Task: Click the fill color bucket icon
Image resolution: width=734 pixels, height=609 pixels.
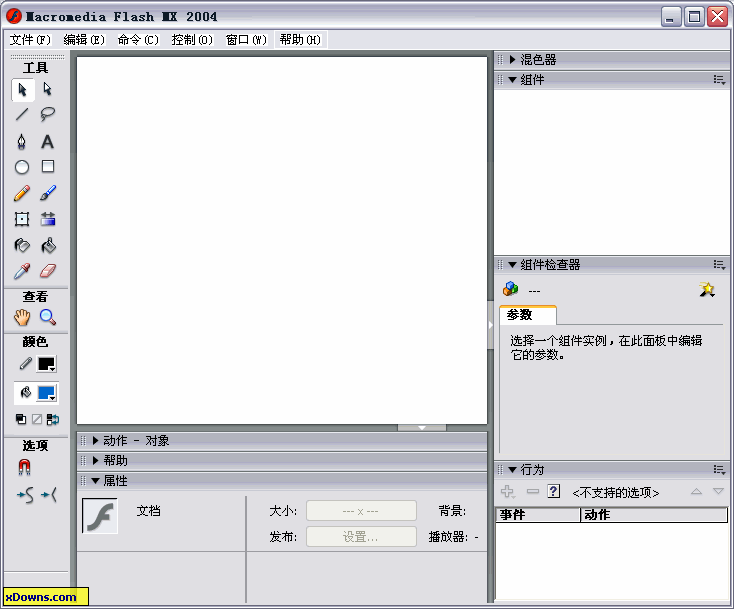Action: [x=25, y=393]
